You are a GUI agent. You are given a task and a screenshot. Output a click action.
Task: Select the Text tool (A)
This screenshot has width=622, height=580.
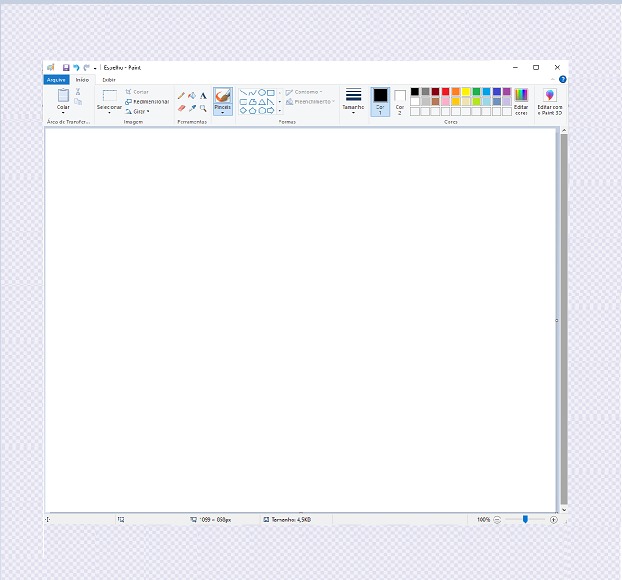point(203,96)
